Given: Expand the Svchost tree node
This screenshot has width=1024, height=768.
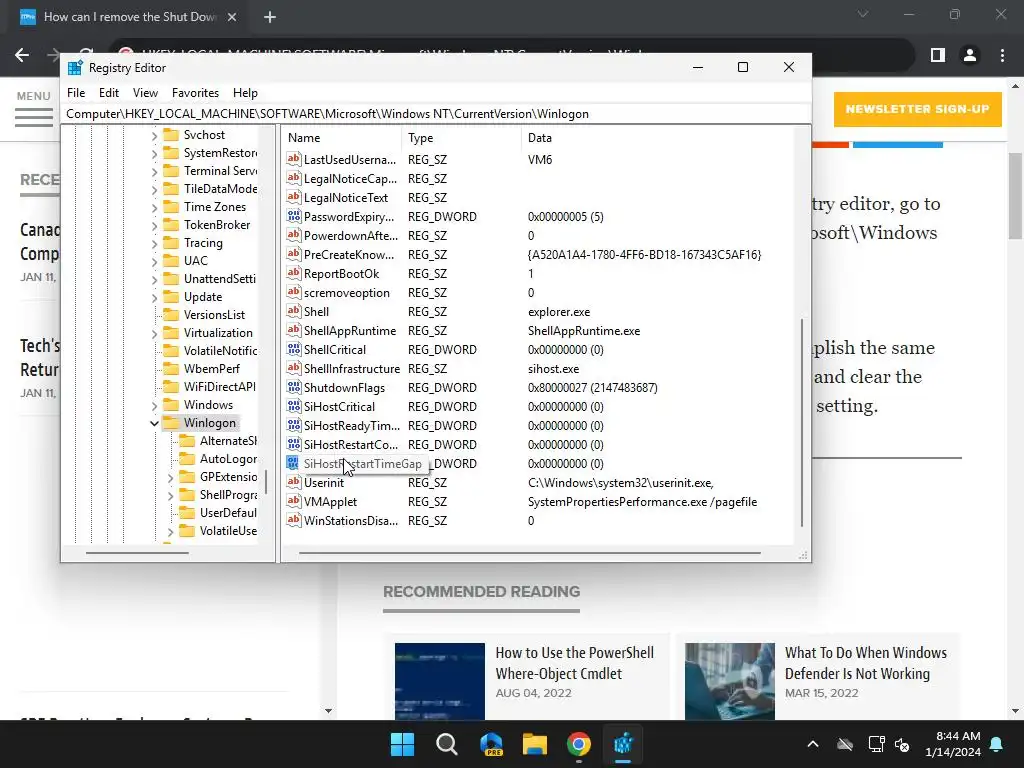Looking at the screenshot, I should pos(154,135).
